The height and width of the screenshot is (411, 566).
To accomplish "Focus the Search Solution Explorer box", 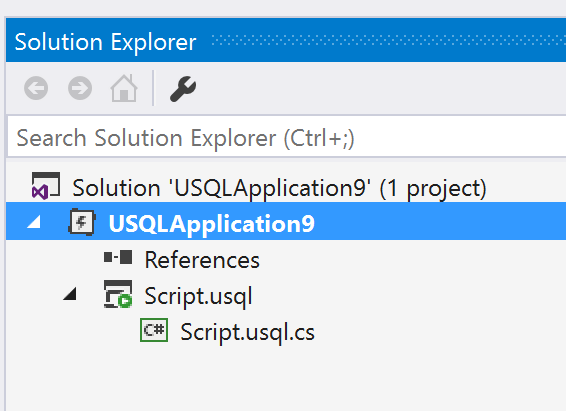I will (287, 138).
